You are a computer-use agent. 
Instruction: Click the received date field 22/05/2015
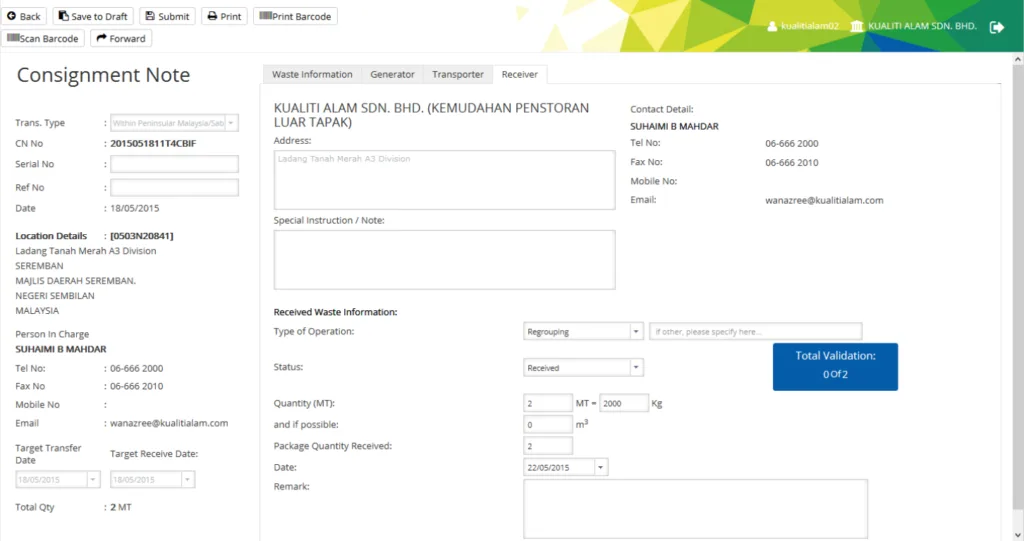coord(559,467)
